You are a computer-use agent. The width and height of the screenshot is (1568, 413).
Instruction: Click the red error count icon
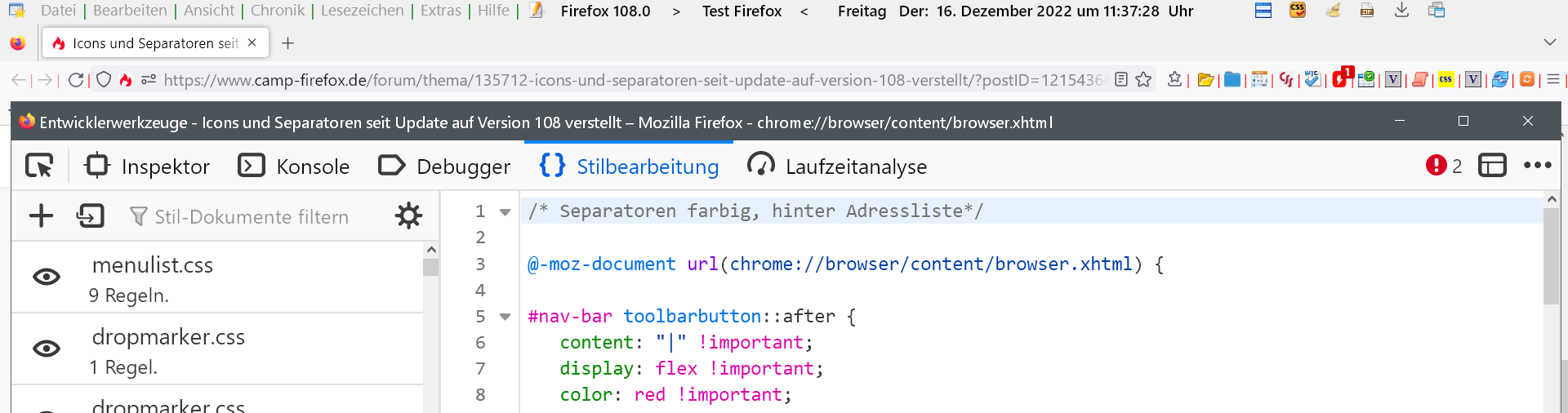1436,166
